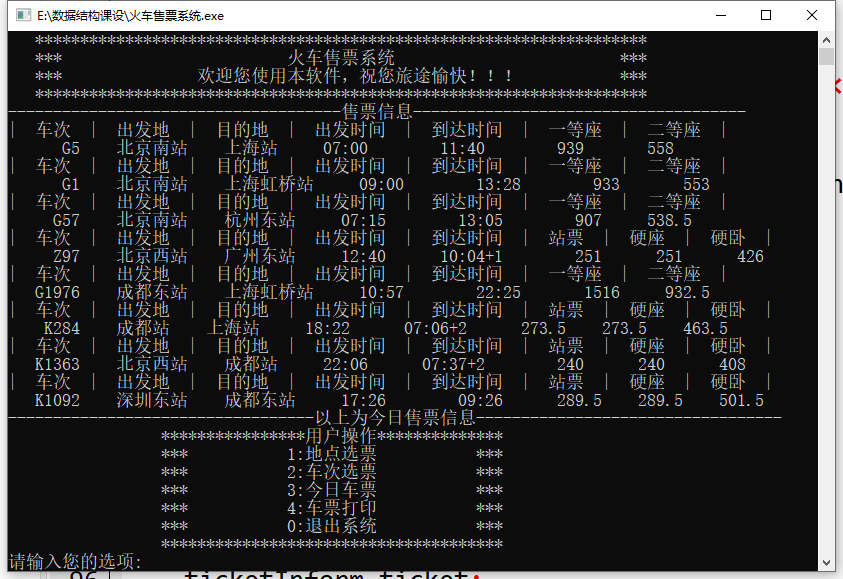Click train number Z97
Screen dimensions: 843x579
point(66,256)
